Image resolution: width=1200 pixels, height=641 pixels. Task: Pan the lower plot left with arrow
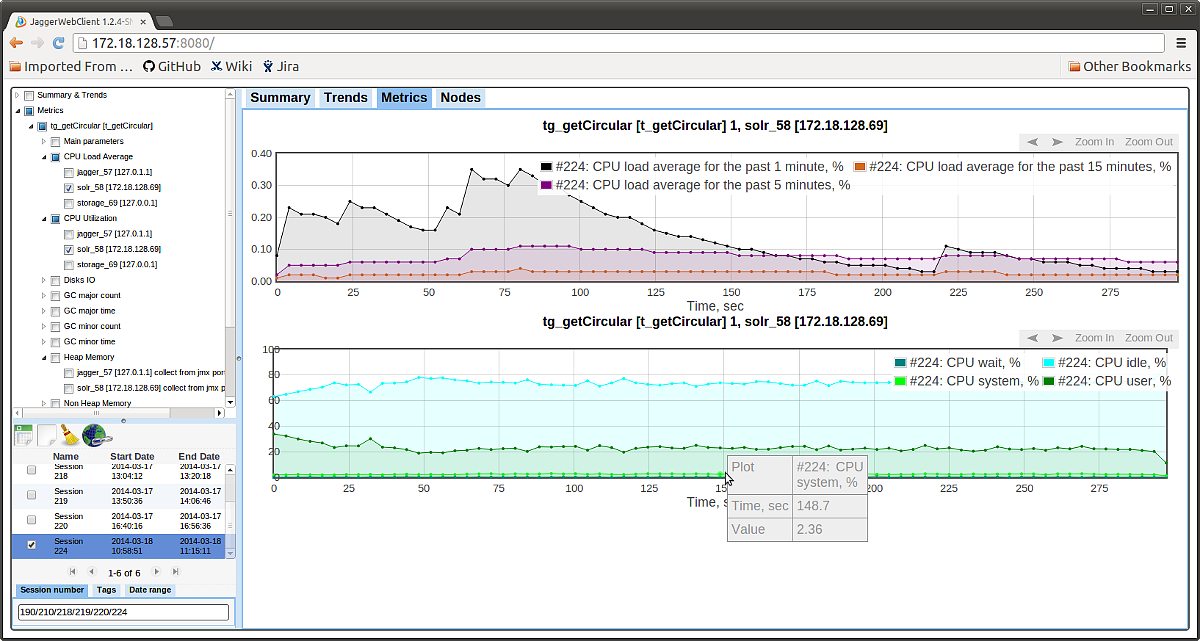pos(1032,338)
